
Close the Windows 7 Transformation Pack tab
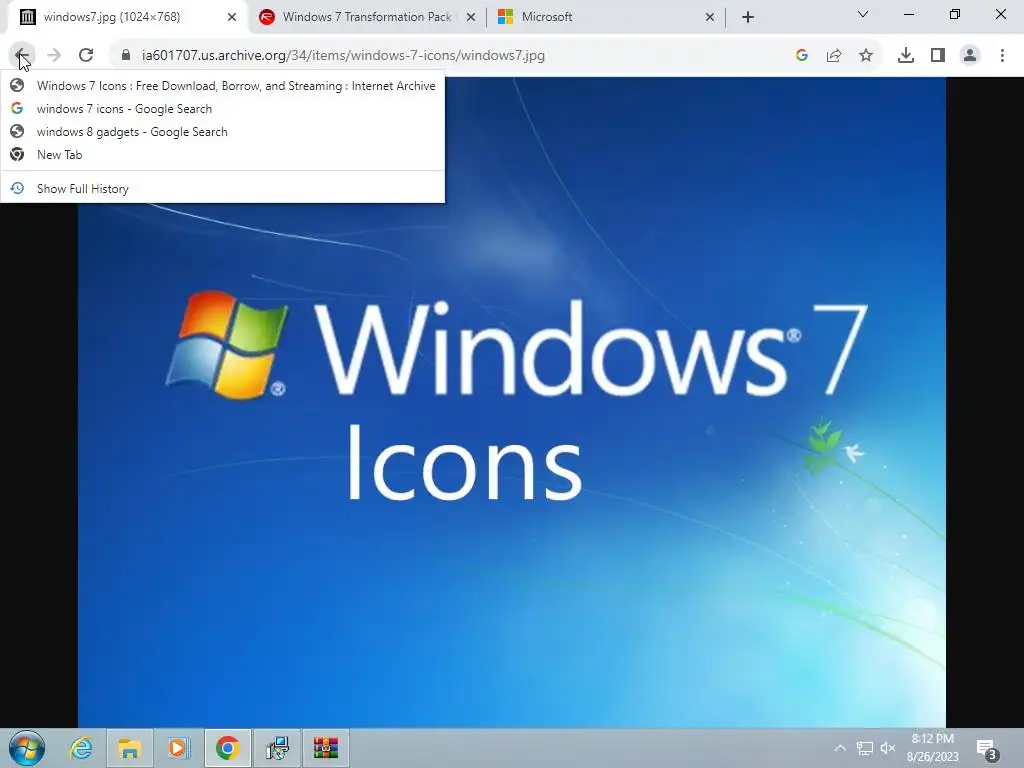point(471,17)
